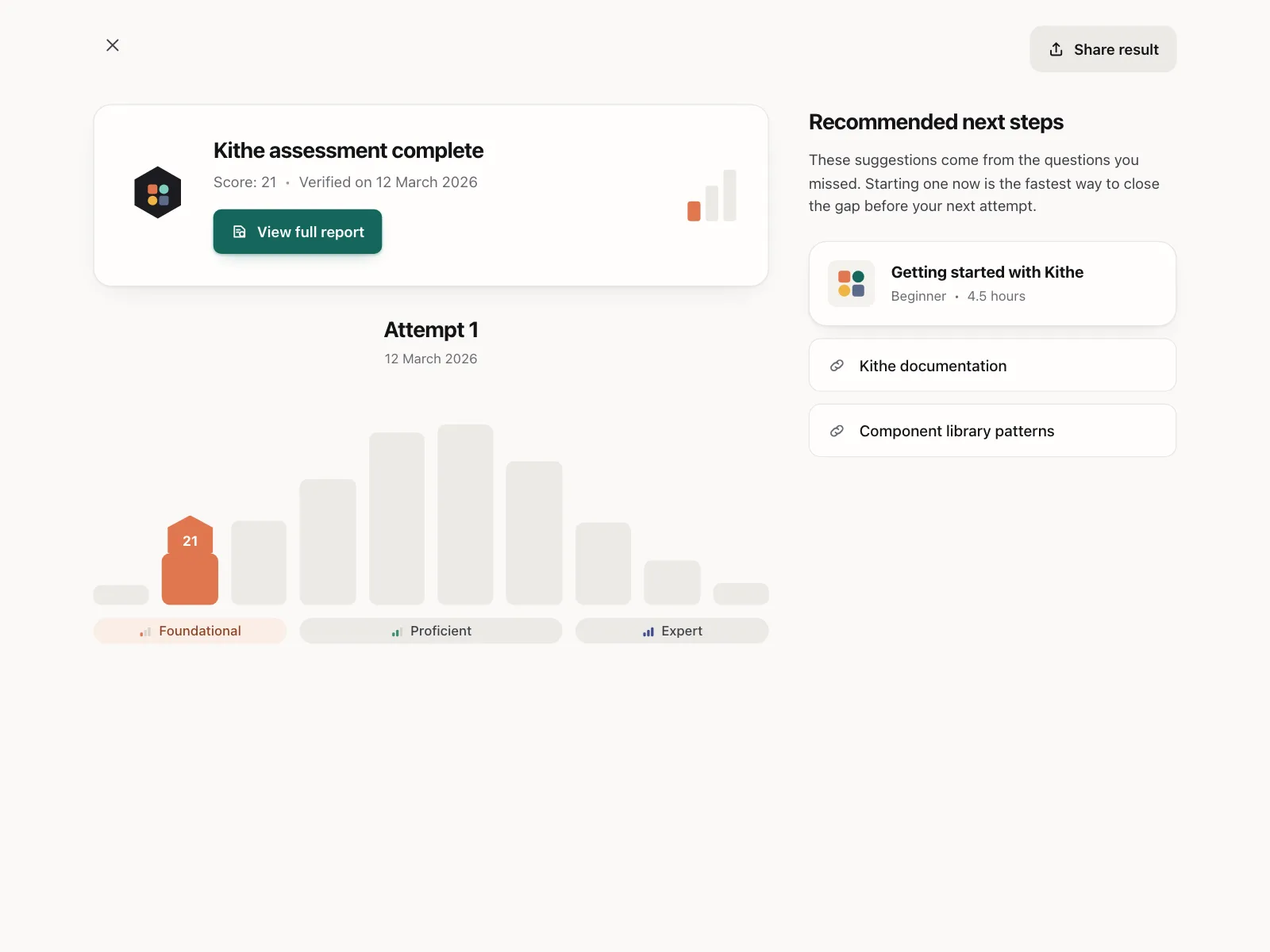Click Verified on 12 March 2026 text
The height and width of the screenshot is (952, 1270).
pos(388,182)
